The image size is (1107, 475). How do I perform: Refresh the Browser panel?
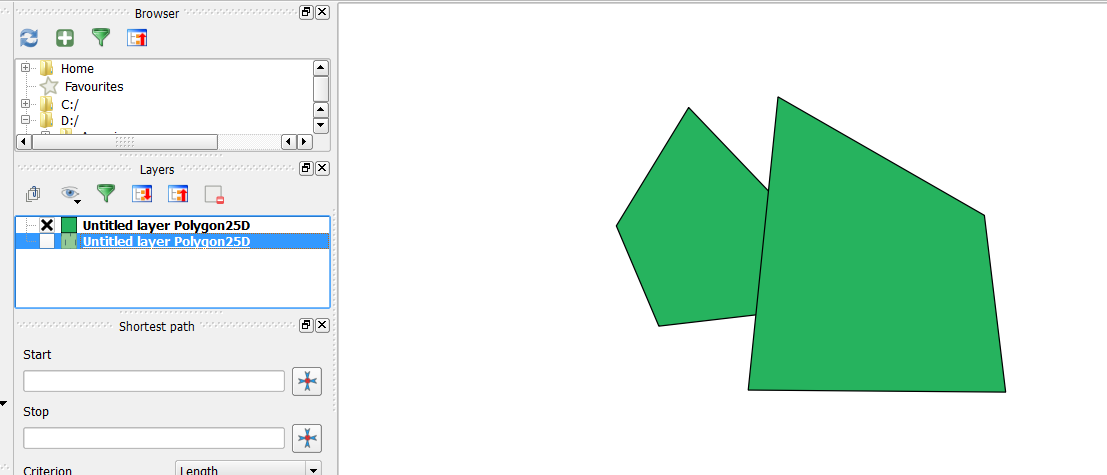tap(29, 38)
